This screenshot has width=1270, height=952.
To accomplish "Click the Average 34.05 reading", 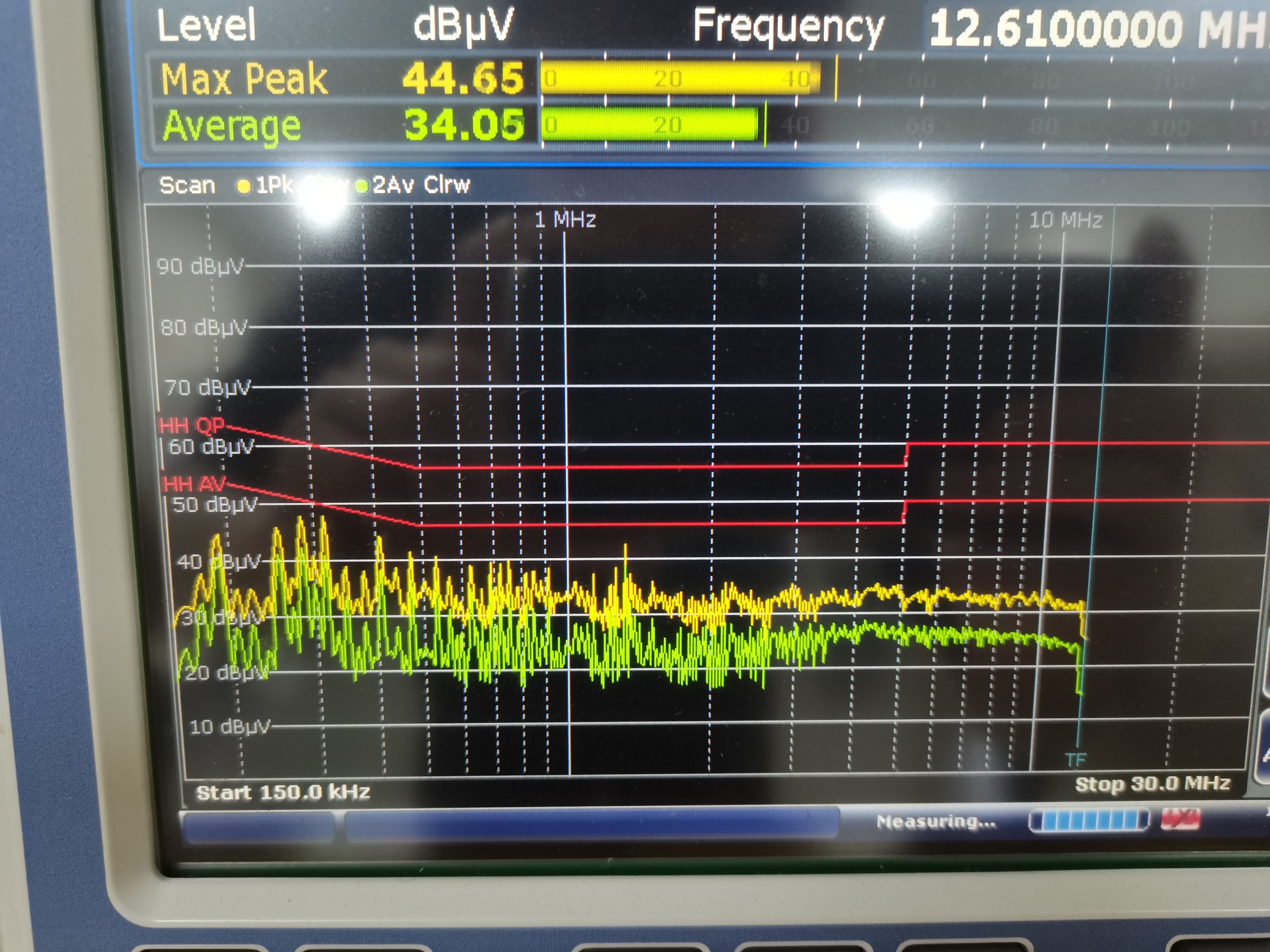I will (464, 125).
